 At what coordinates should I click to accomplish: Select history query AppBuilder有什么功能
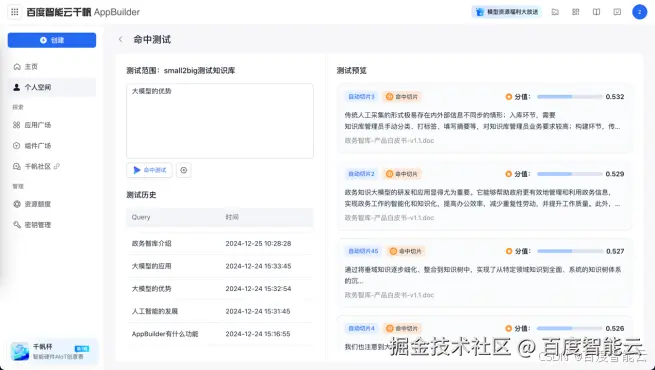pyautogui.click(x=165, y=334)
